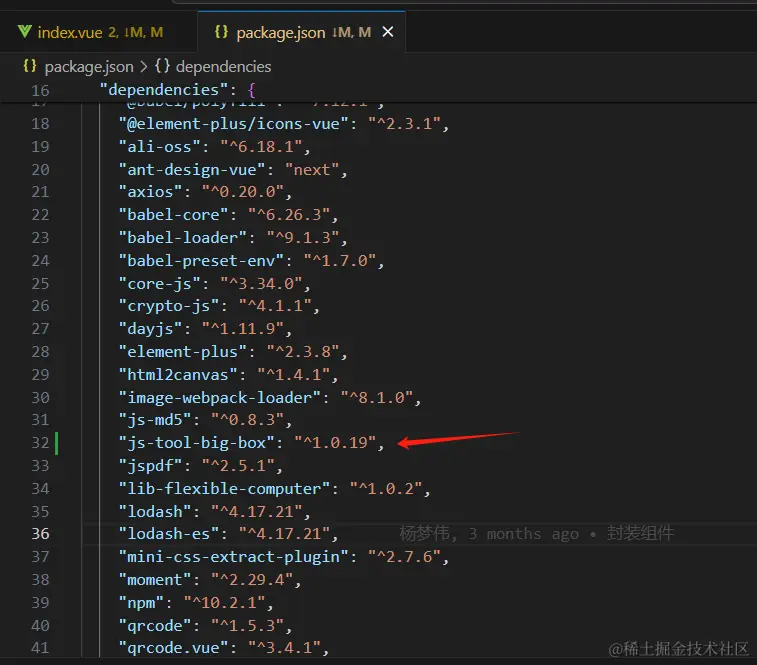Screen dimensions: 757x665
Task: Click the "core-js" dependency key
Action: coord(159,283)
